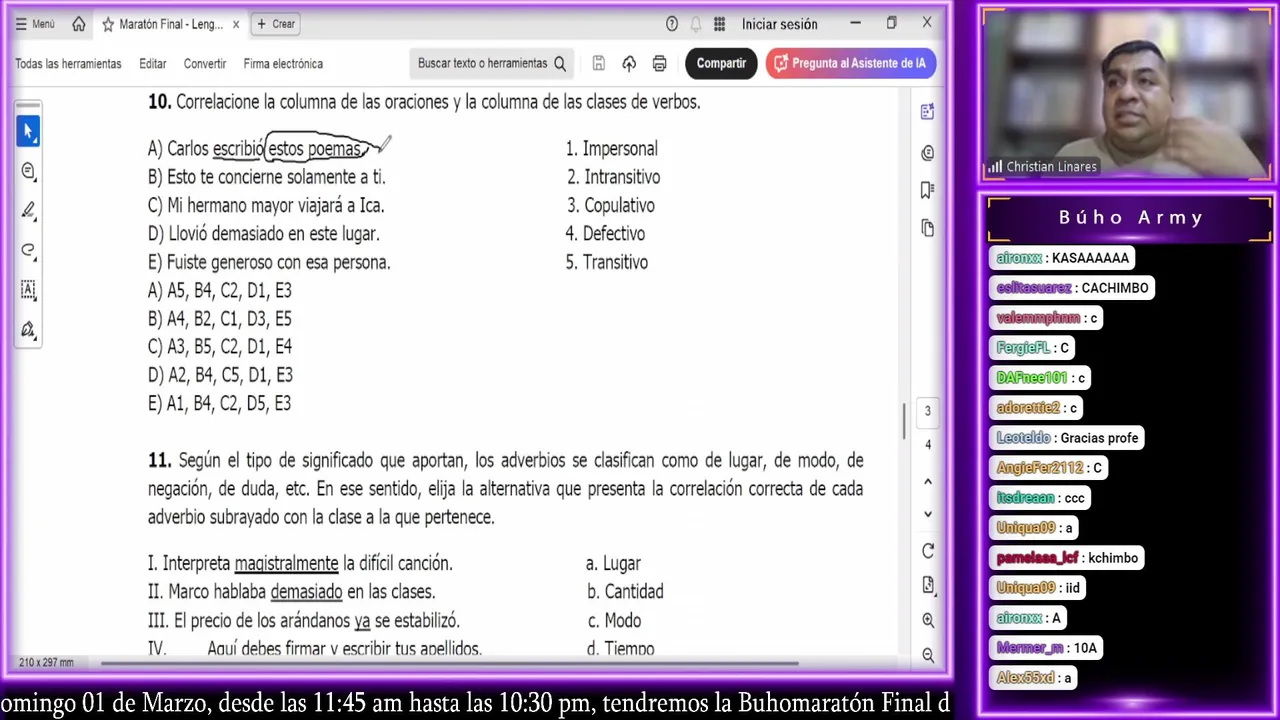Click the text '5. Transitivo'
This screenshot has height=720, width=1280.
[x=606, y=262]
